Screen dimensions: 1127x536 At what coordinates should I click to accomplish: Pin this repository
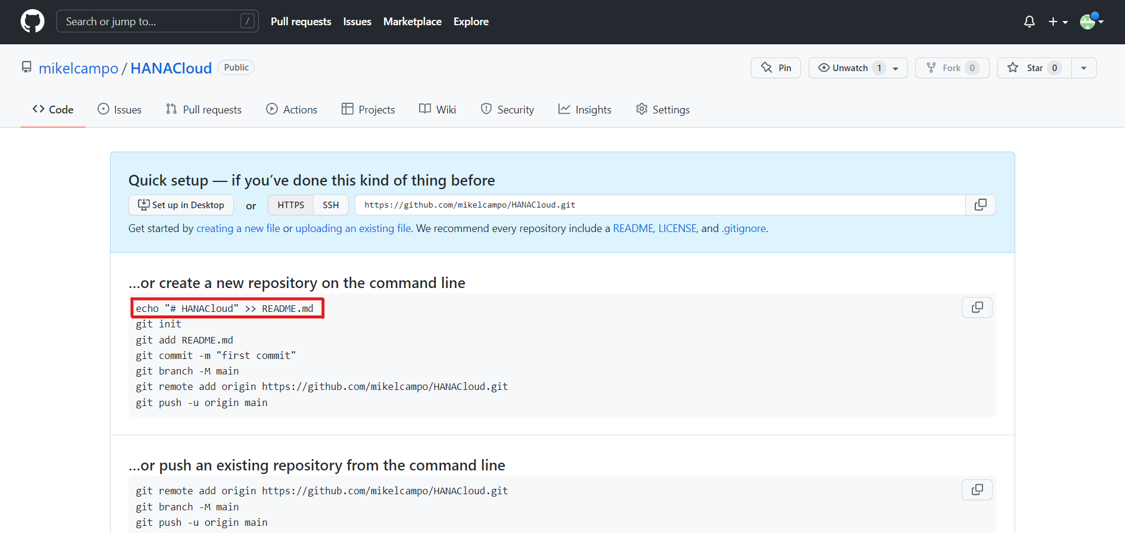(x=776, y=68)
